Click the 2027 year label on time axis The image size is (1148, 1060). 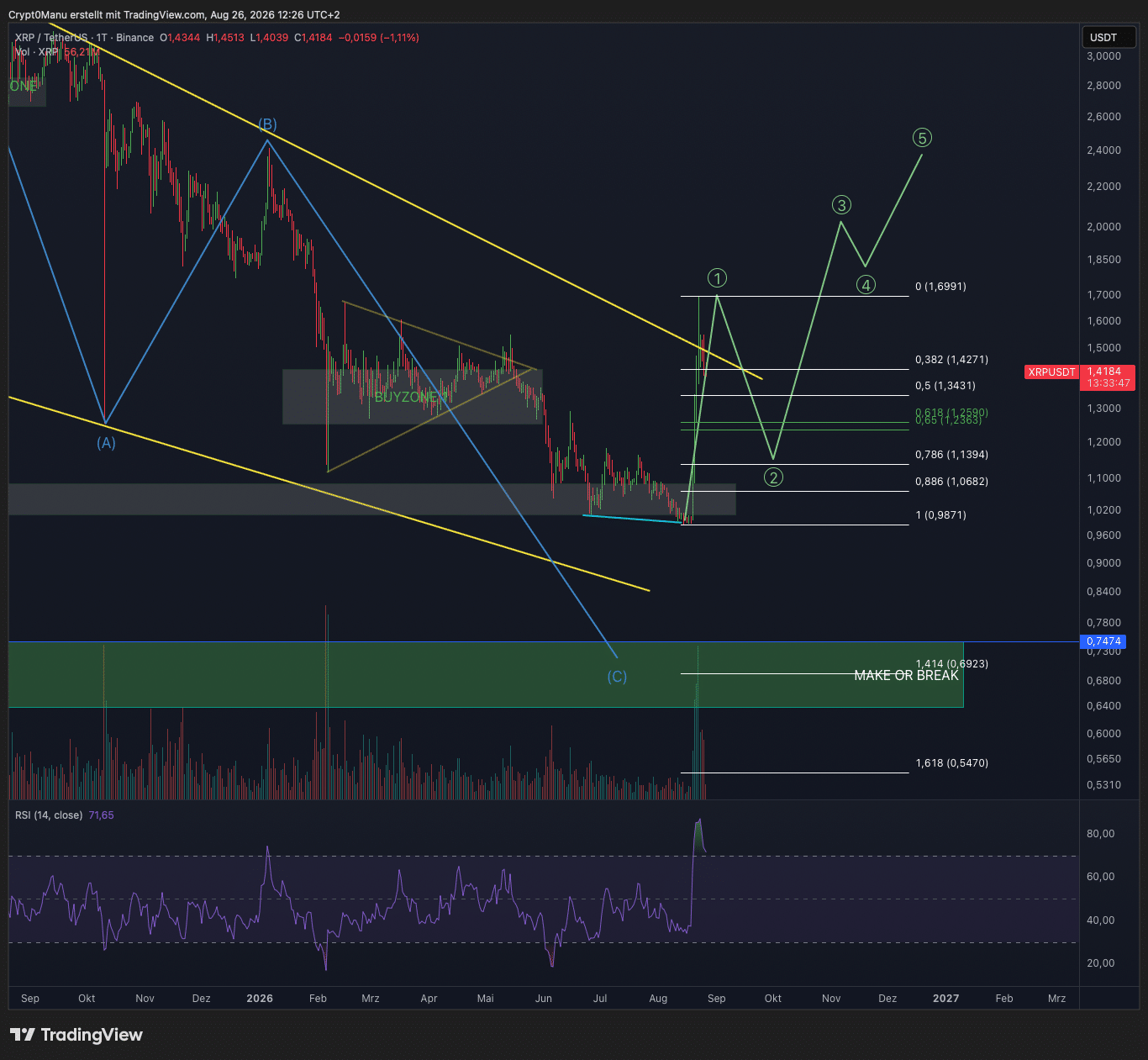(945, 999)
